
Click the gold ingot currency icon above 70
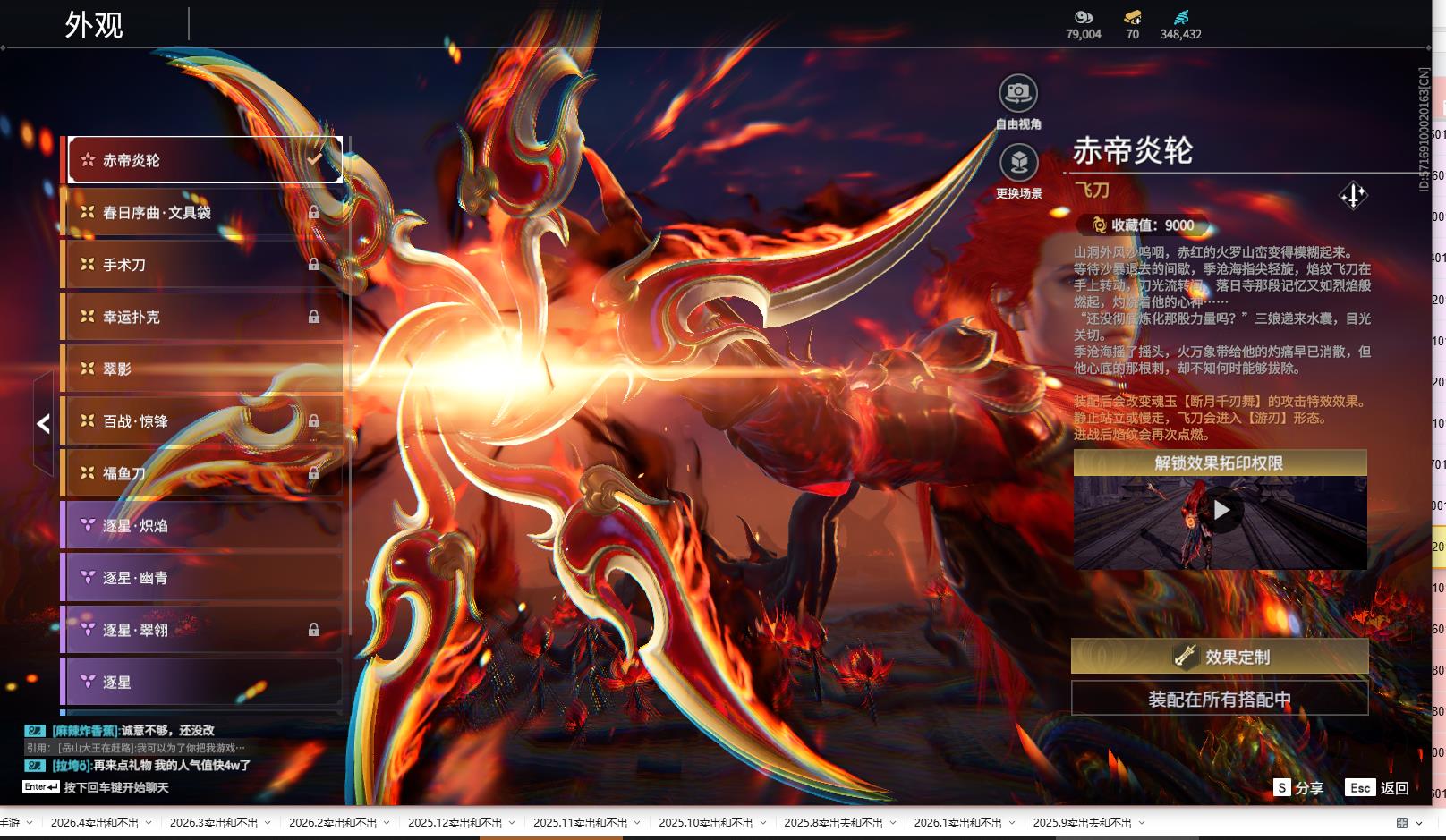[1132, 17]
